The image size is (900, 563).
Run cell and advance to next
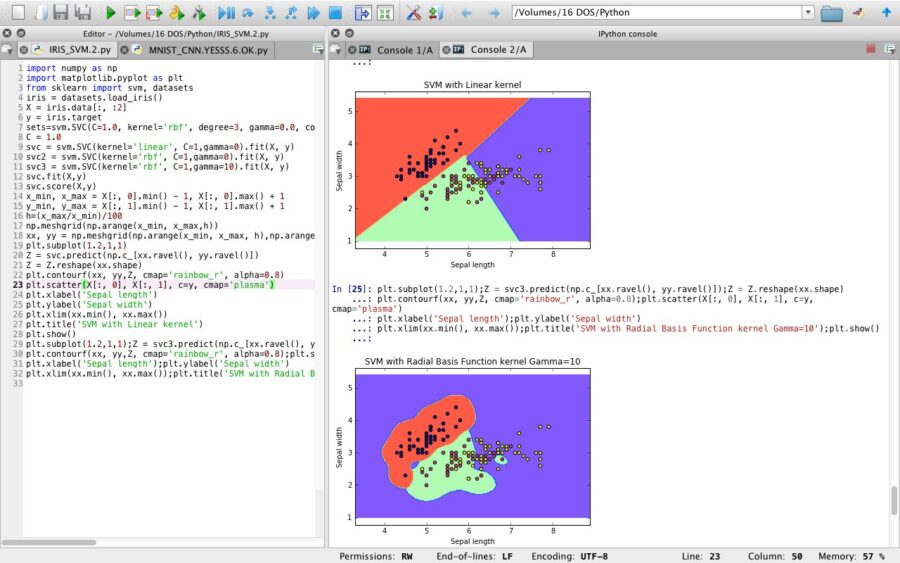154,12
